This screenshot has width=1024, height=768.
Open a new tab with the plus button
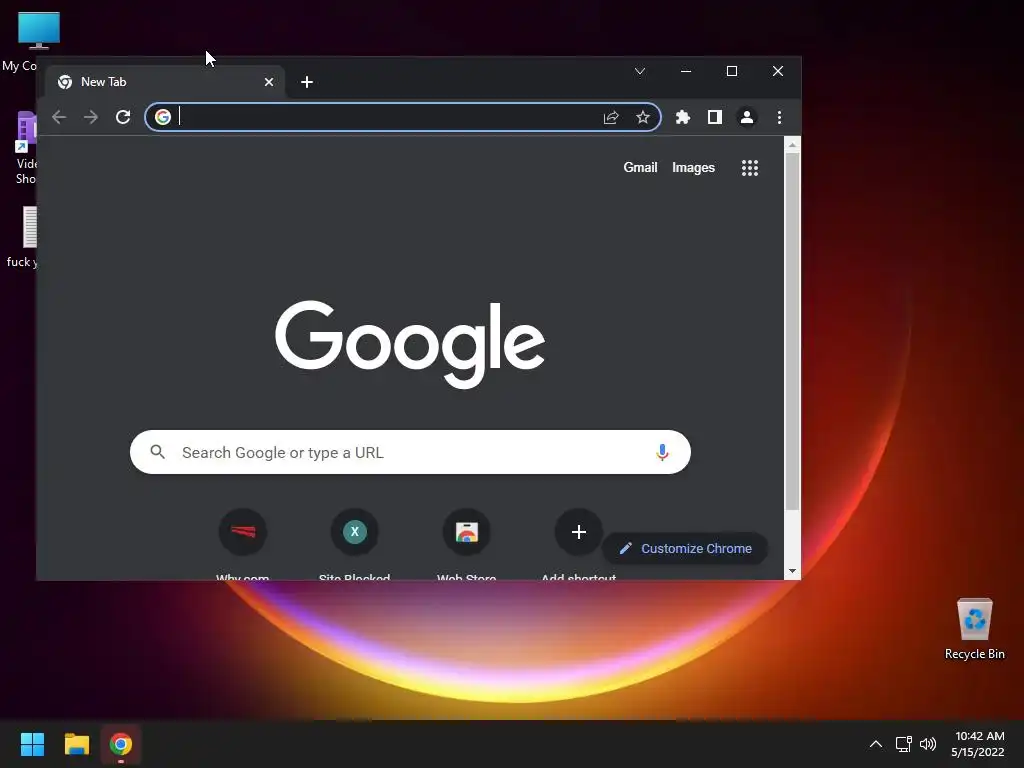pos(307,82)
